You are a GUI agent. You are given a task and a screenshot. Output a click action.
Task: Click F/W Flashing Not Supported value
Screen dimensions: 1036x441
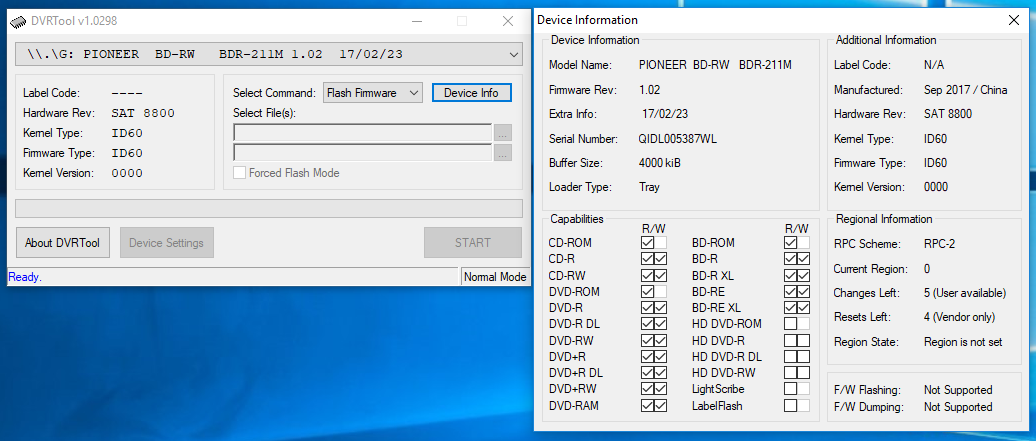(958, 390)
